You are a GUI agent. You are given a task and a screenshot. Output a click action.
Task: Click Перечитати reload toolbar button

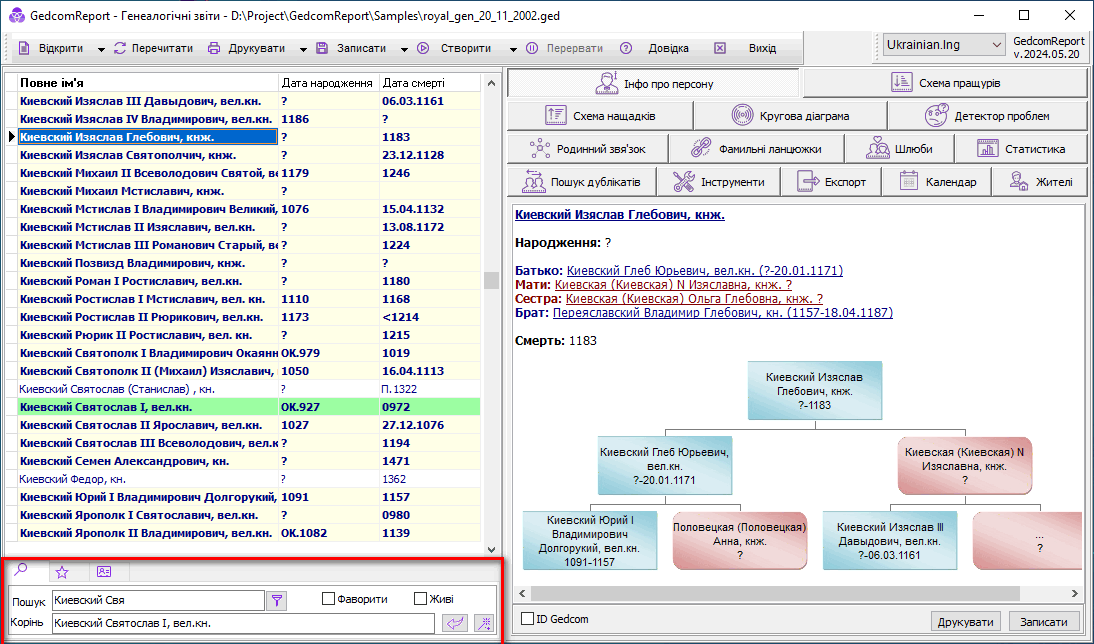point(153,48)
